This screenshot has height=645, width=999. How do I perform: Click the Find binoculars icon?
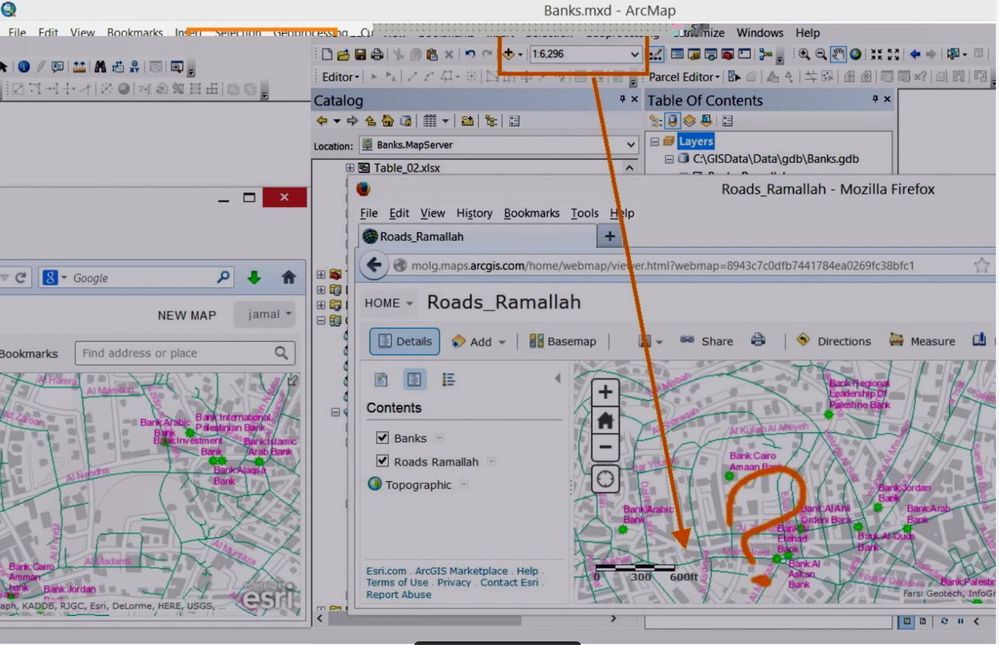coord(100,66)
